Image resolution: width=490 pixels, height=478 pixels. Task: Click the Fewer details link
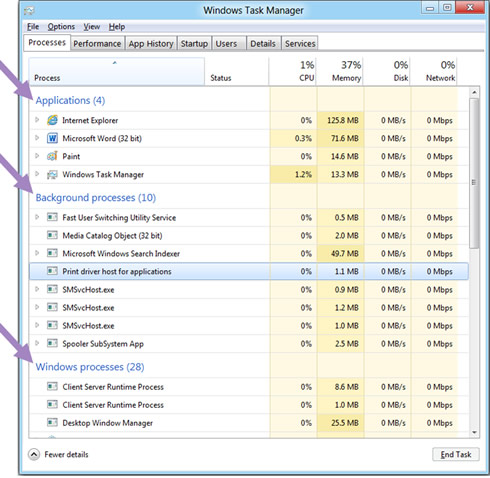point(66,454)
